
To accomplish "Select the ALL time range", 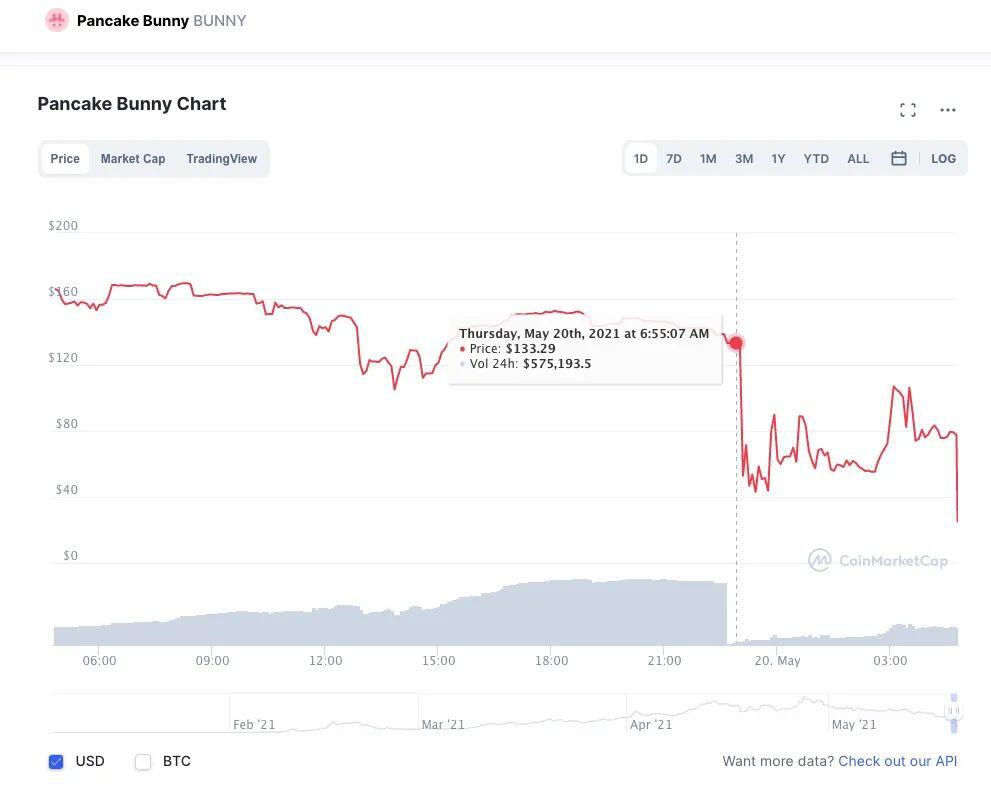I will pos(858,159).
